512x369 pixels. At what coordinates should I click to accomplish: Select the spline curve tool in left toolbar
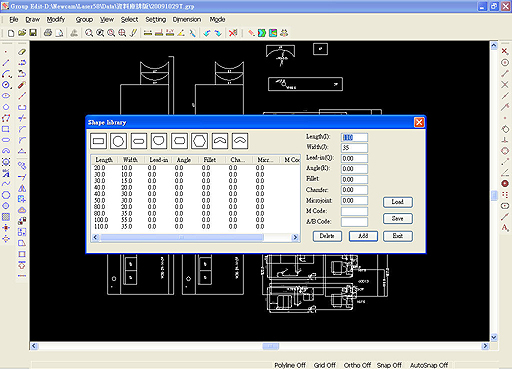point(6,184)
